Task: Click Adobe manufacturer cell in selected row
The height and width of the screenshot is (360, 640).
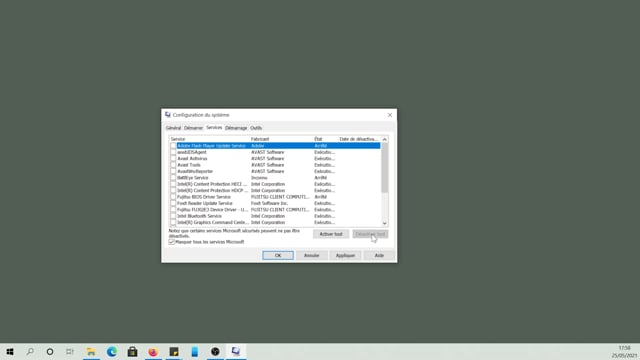Action: pyautogui.click(x=257, y=146)
